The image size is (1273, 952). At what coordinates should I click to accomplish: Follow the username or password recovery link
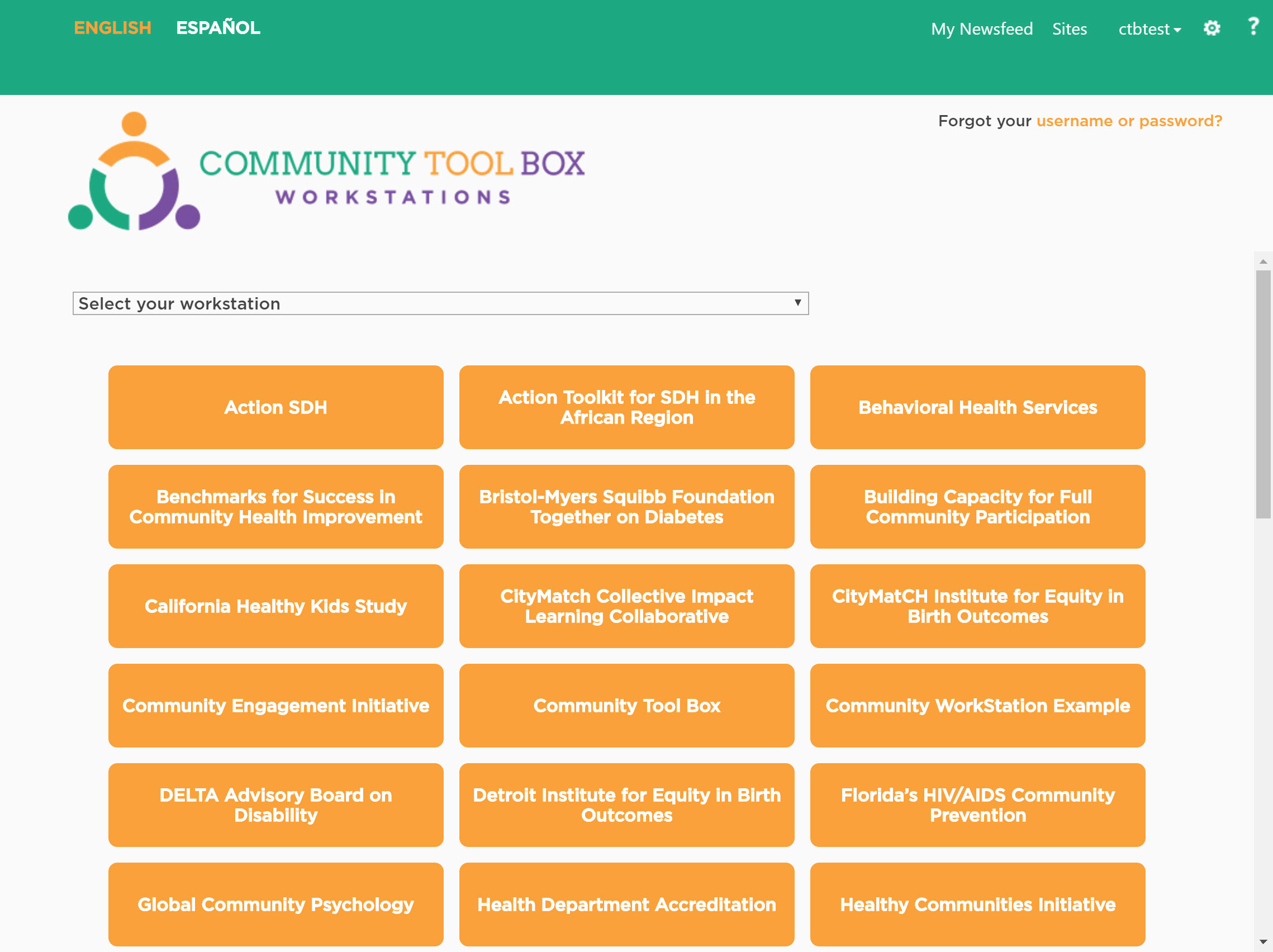click(x=1129, y=121)
